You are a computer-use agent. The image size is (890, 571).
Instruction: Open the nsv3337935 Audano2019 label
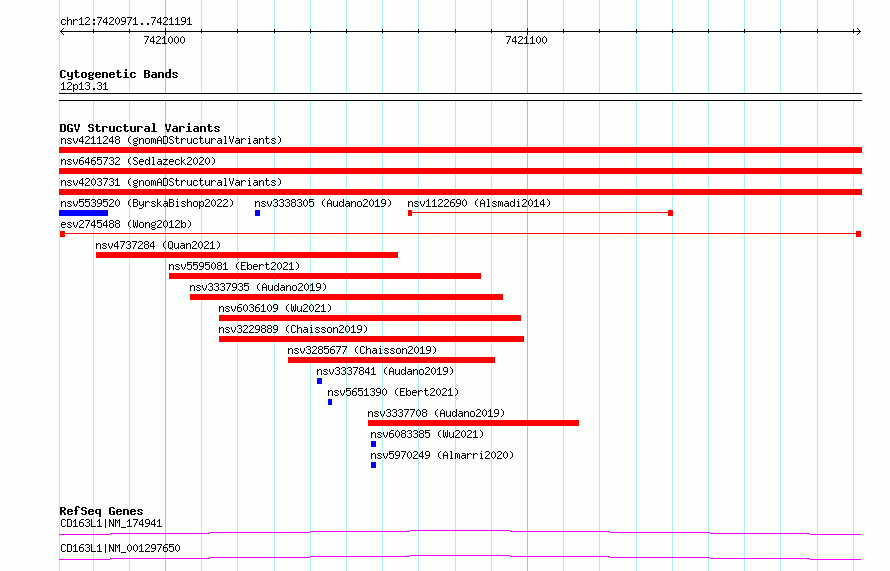coord(258,287)
